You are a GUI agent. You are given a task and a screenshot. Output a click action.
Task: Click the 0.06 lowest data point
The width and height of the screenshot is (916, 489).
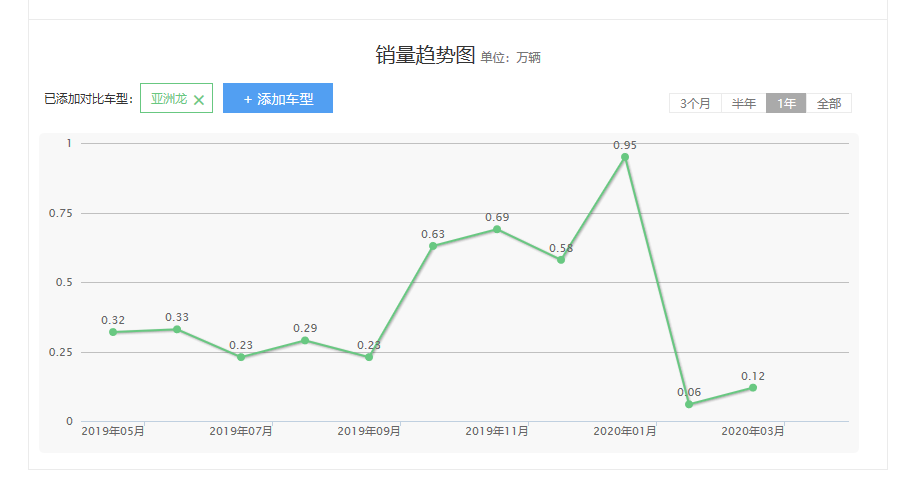[689, 404]
